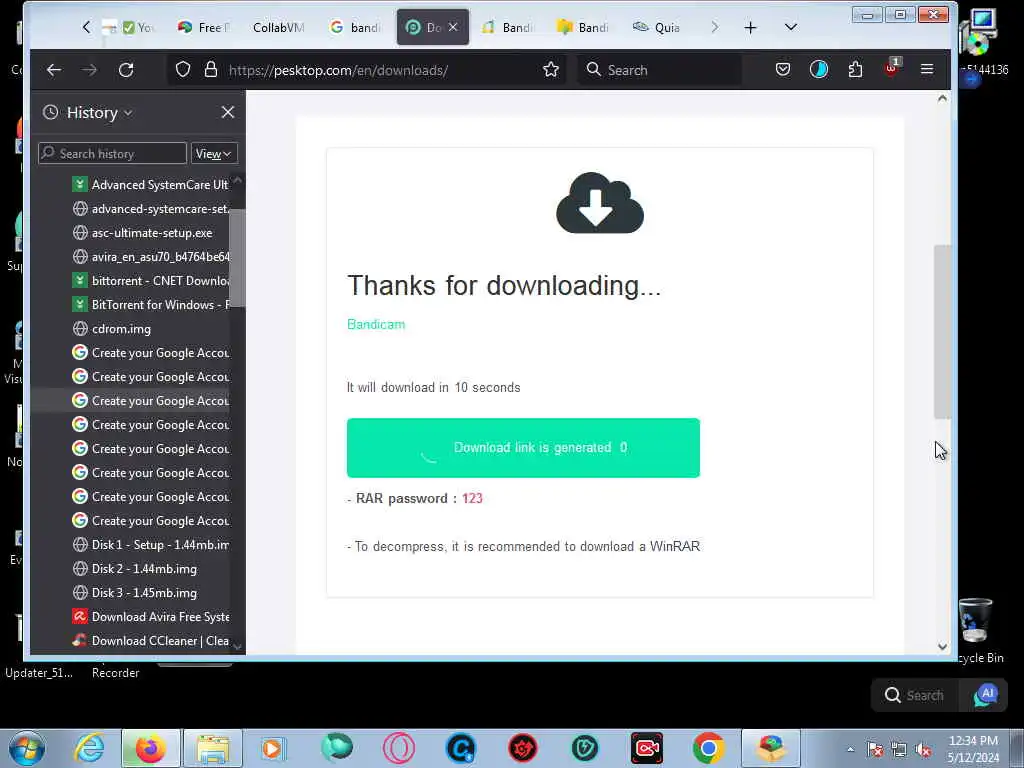Open 'advanced-systemcare-set' history entry
This screenshot has height=768, width=1024.
pos(150,209)
